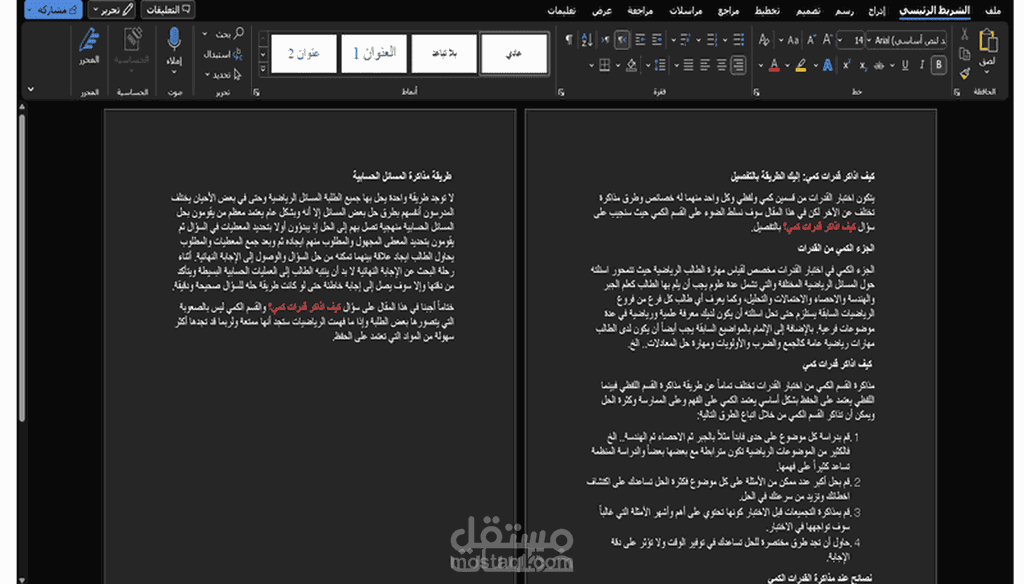The image size is (1024, 584).
Task: Select the العنوان 1 heading style thumbnail
Action: coord(373,54)
